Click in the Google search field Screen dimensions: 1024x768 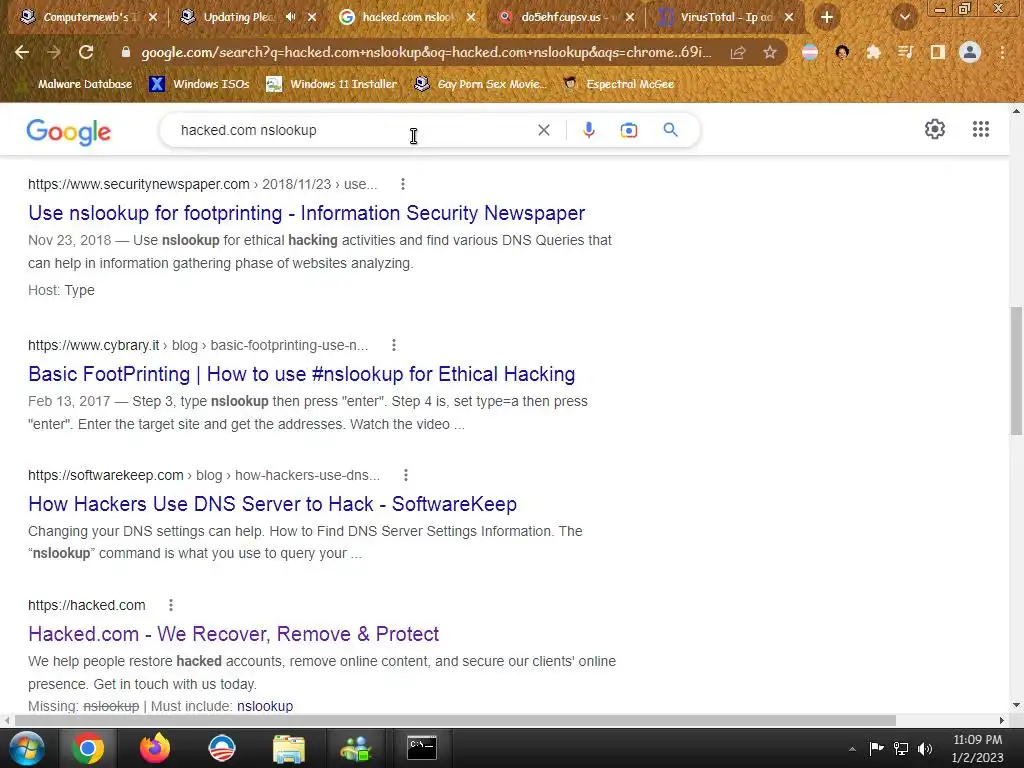353,130
